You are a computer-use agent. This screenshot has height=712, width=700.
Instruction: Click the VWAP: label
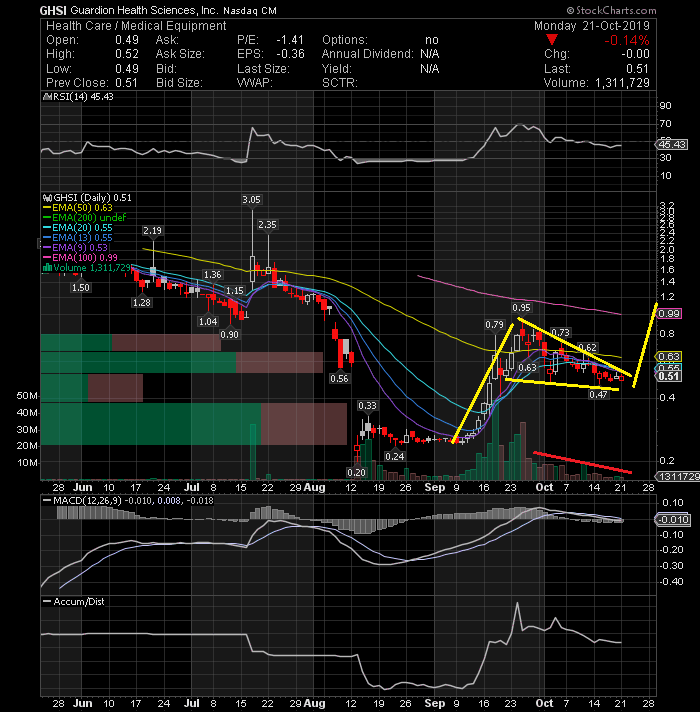255,83
